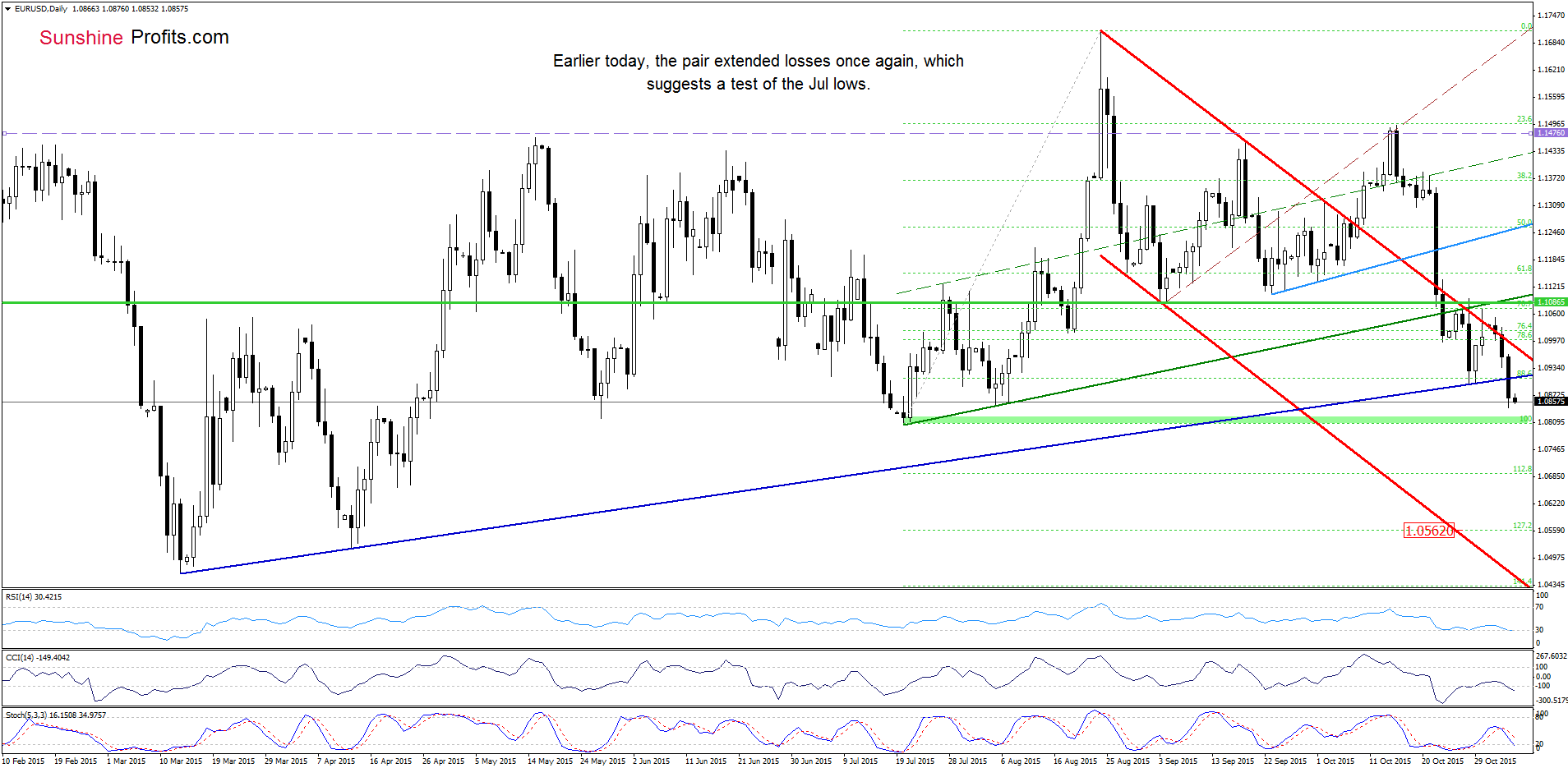
Task: Click the 23.6 Fibonacci level label
Action: click(1524, 120)
